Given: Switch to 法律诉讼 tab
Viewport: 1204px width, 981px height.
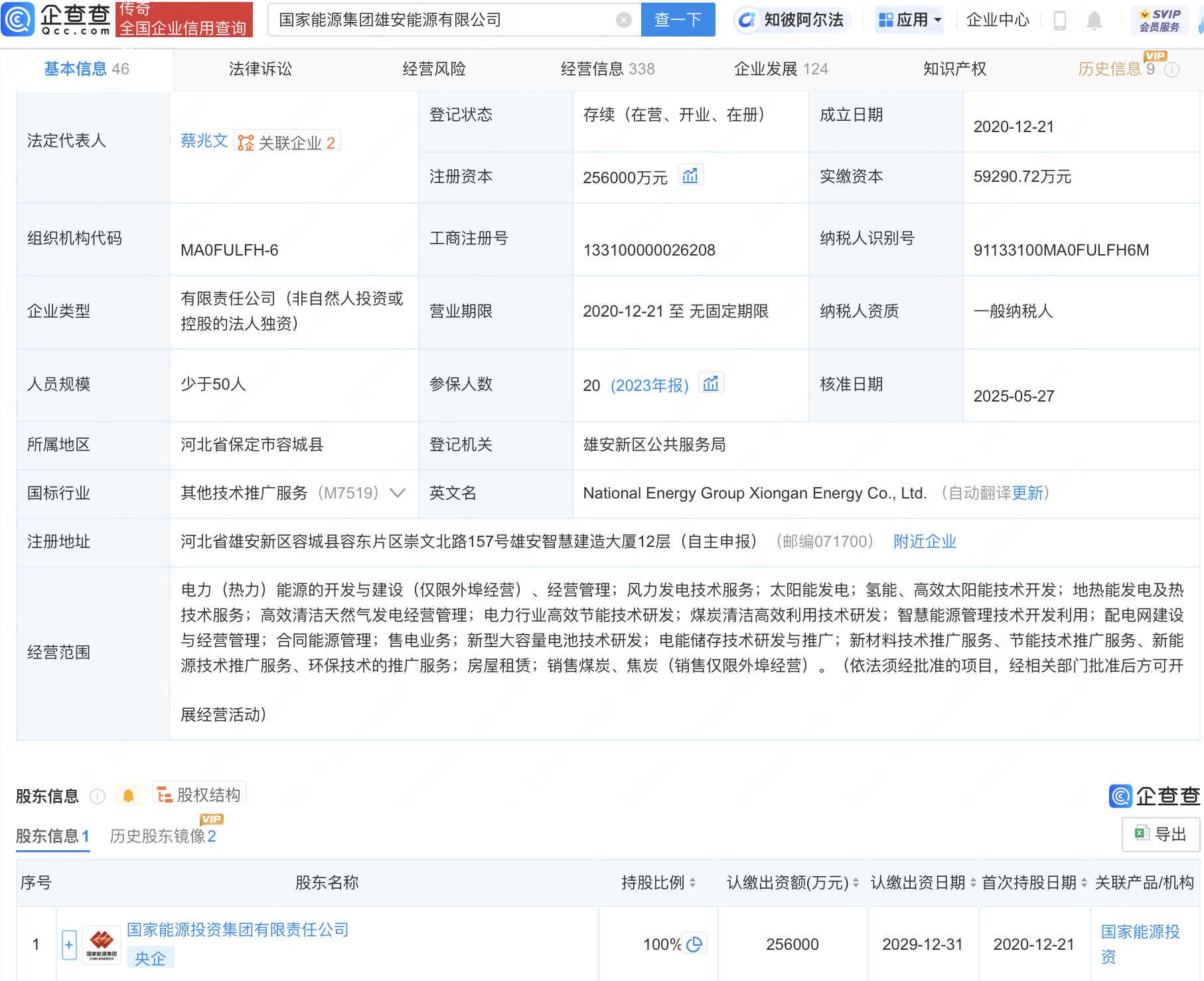Looking at the screenshot, I should (x=260, y=69).
